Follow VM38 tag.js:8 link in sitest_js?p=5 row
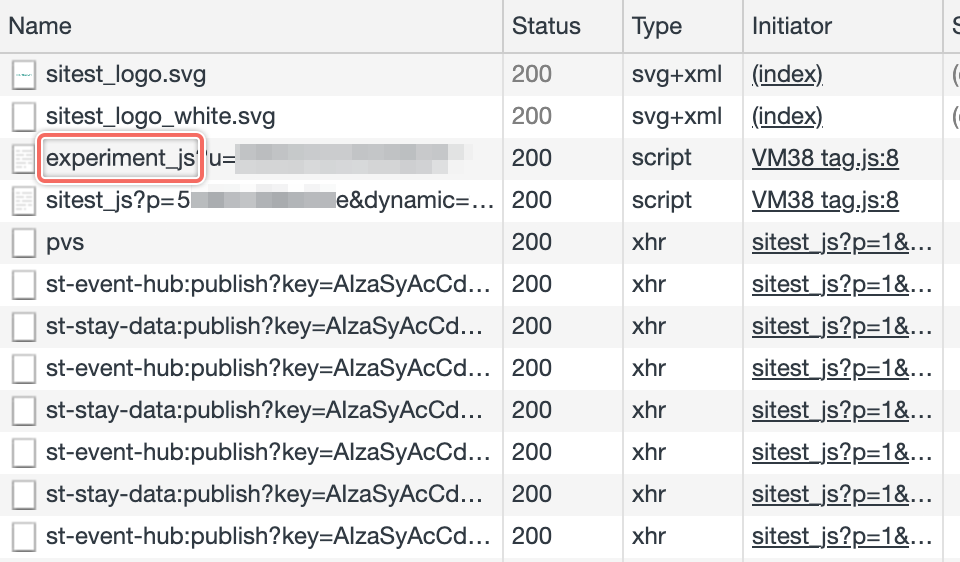Screen dimensions: 960x562 pos(825,201)
